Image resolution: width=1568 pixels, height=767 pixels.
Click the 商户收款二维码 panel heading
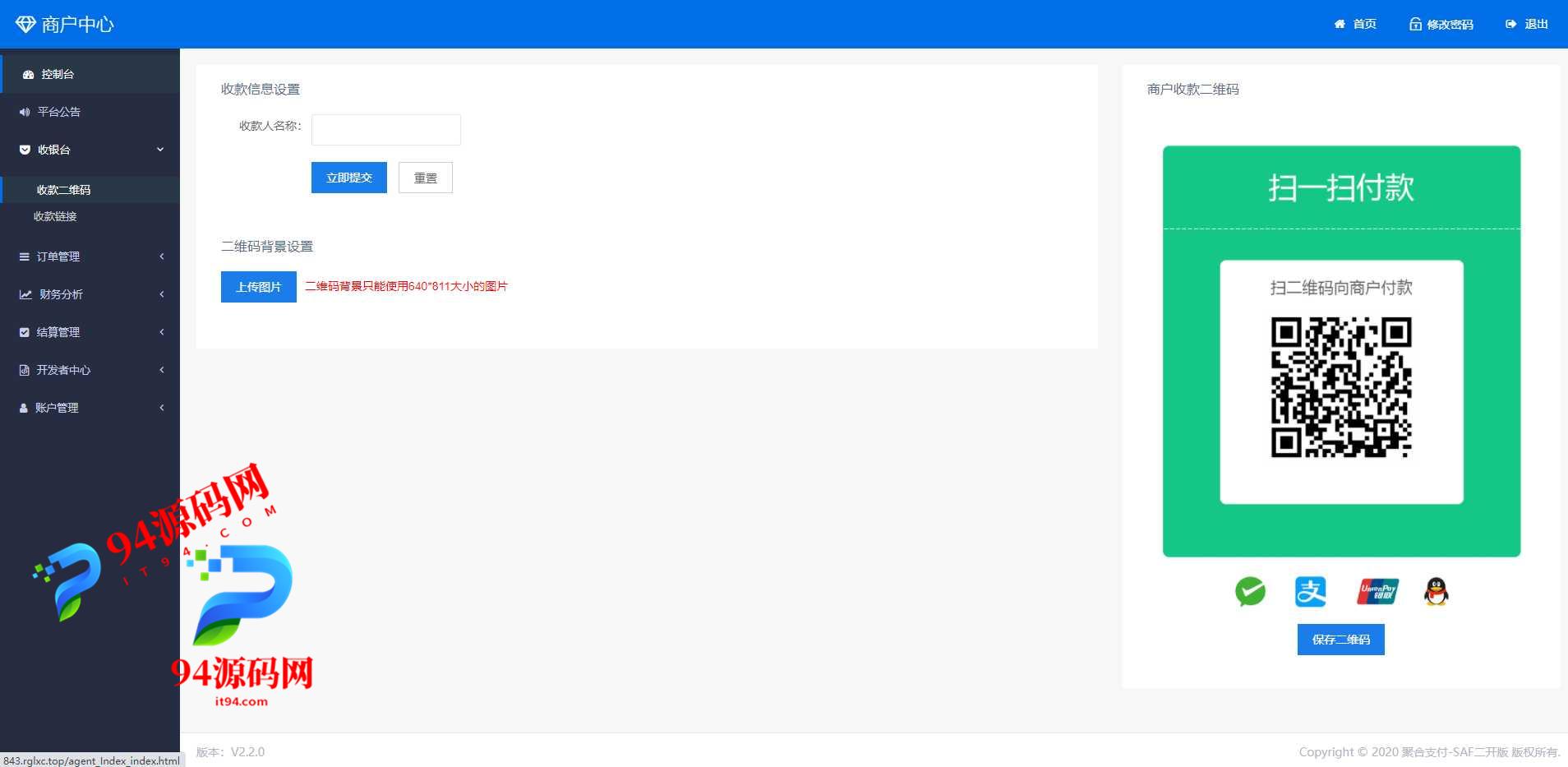point(1192,89)
